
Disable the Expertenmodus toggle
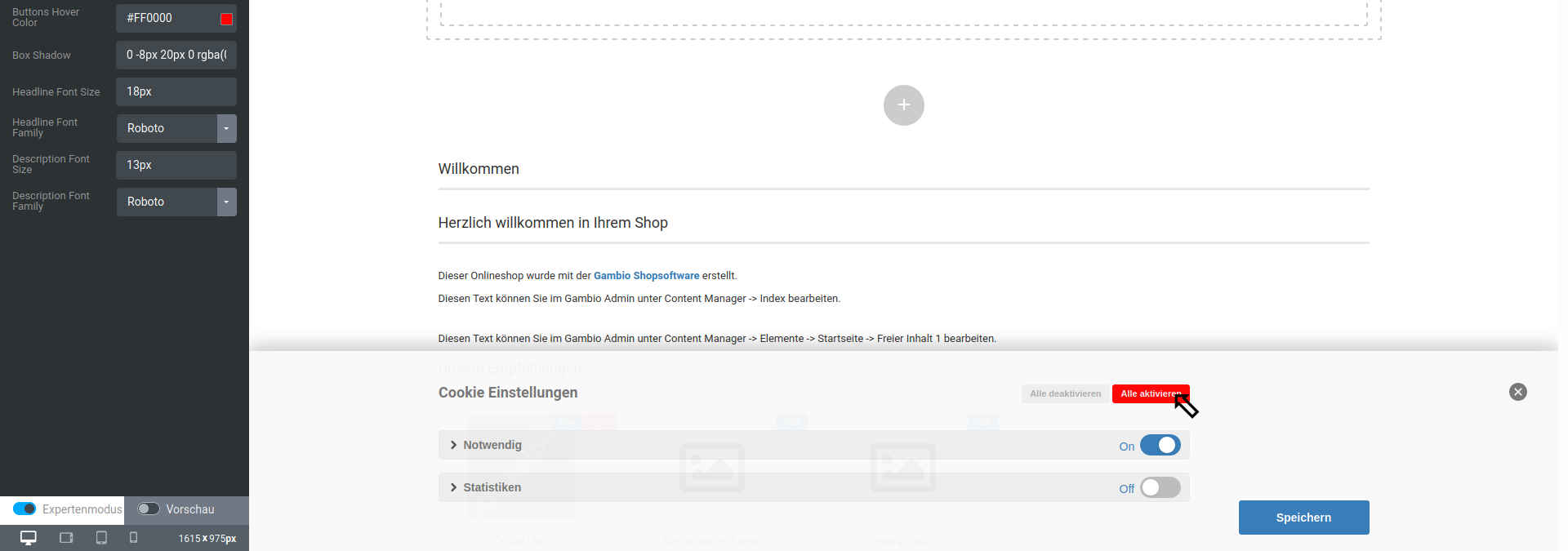click(x=24, y=509)
